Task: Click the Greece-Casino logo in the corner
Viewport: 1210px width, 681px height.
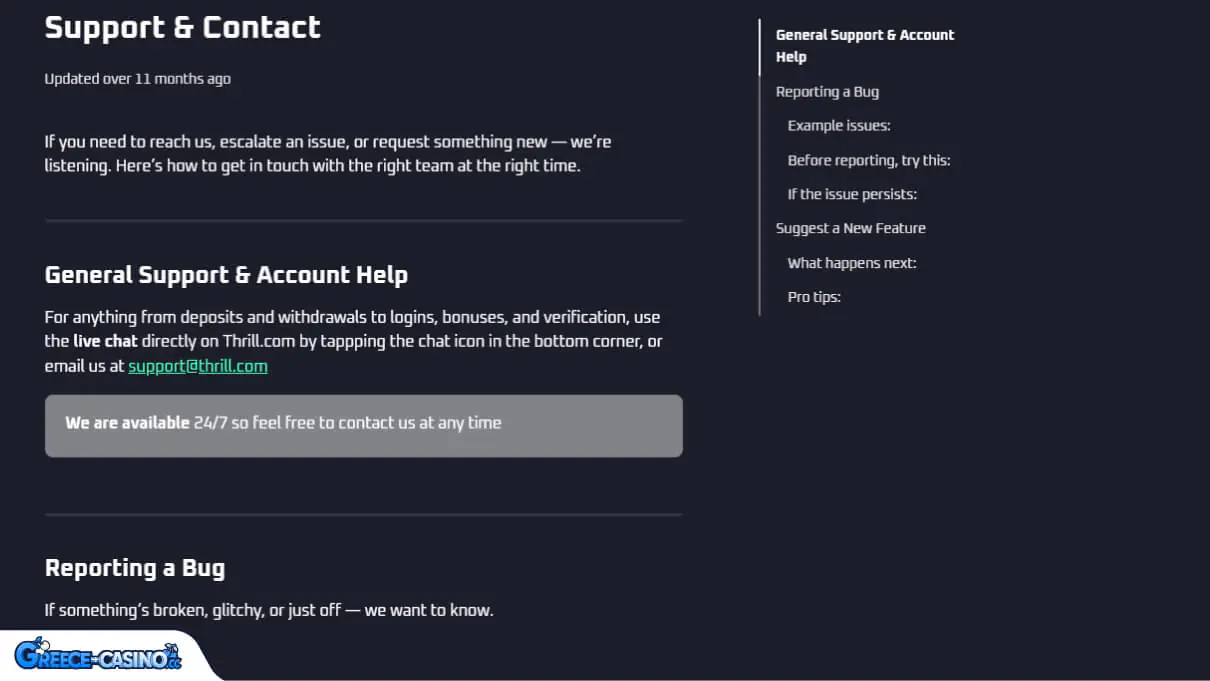Action: [98, 655]
